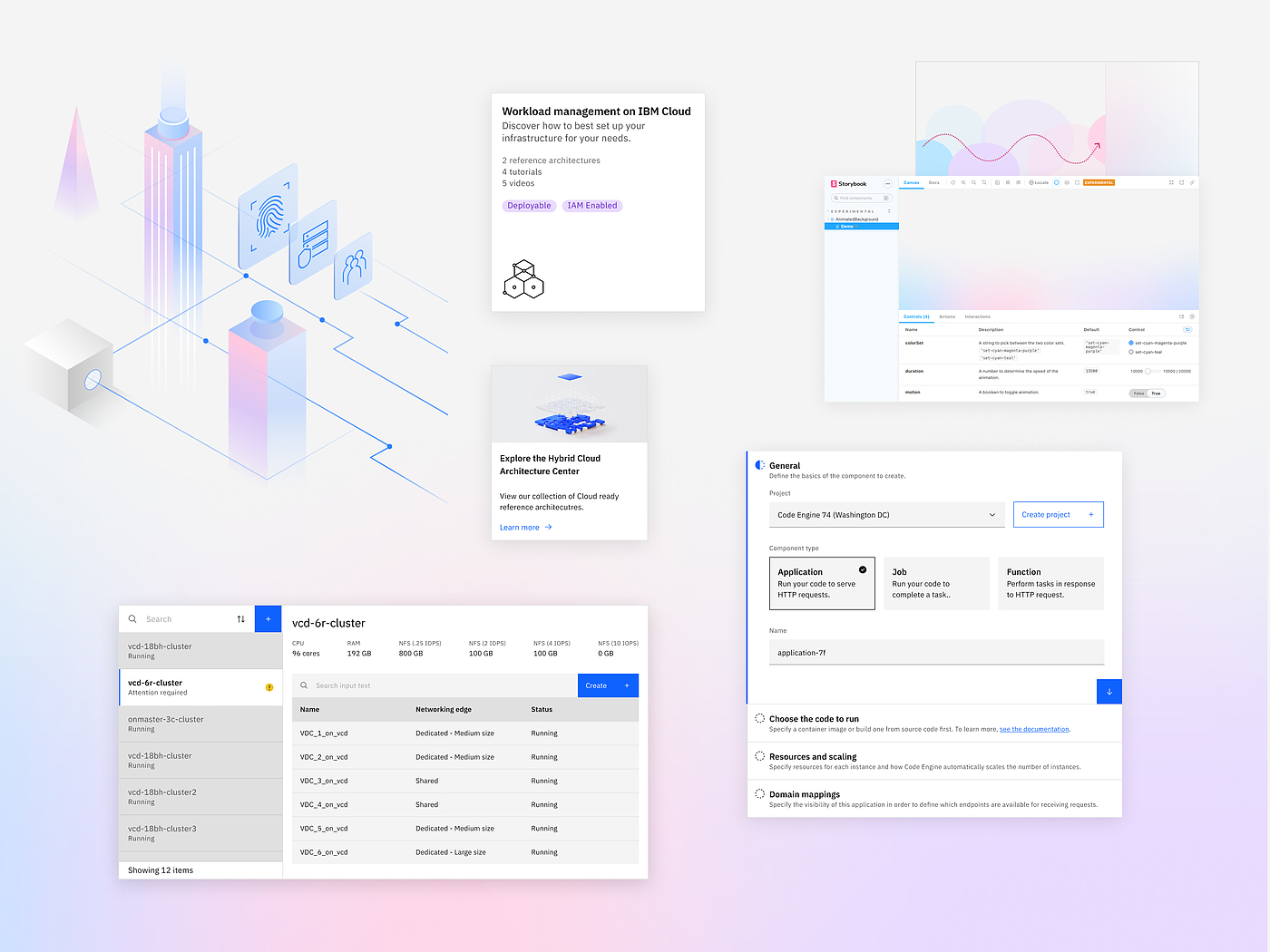This screenshot has width=1270, height=952.
Task: Expand the Domain mappings step
Action: coord(805,794)
